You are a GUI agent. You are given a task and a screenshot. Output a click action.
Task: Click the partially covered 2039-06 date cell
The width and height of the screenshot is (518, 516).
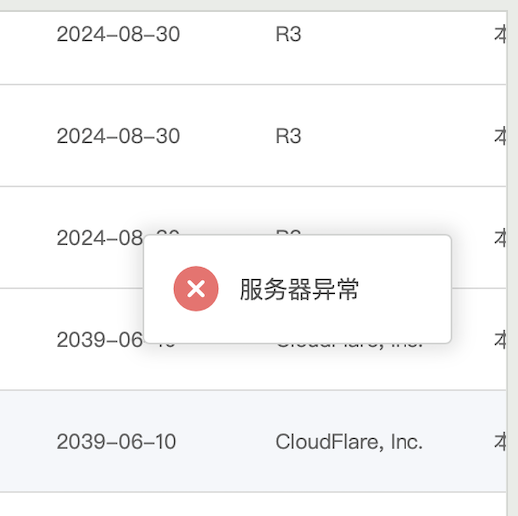click(100, 340)
